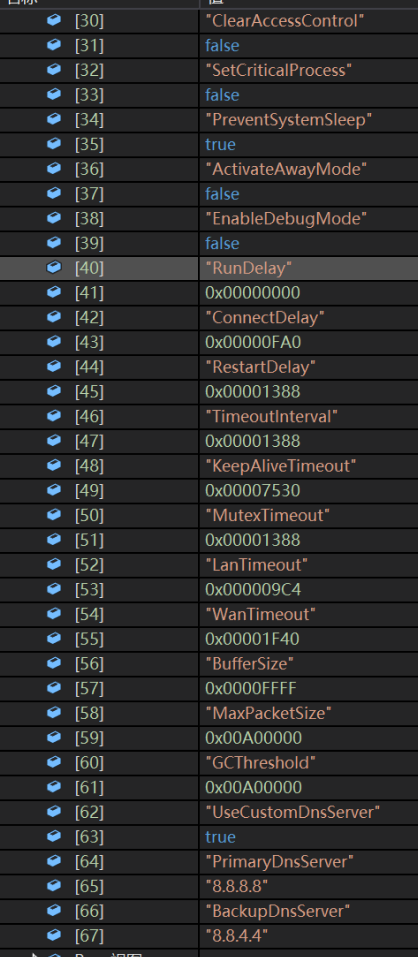Select the "MutexTimeout" value
Screen dimensions: 418x957
coord(268,515)
